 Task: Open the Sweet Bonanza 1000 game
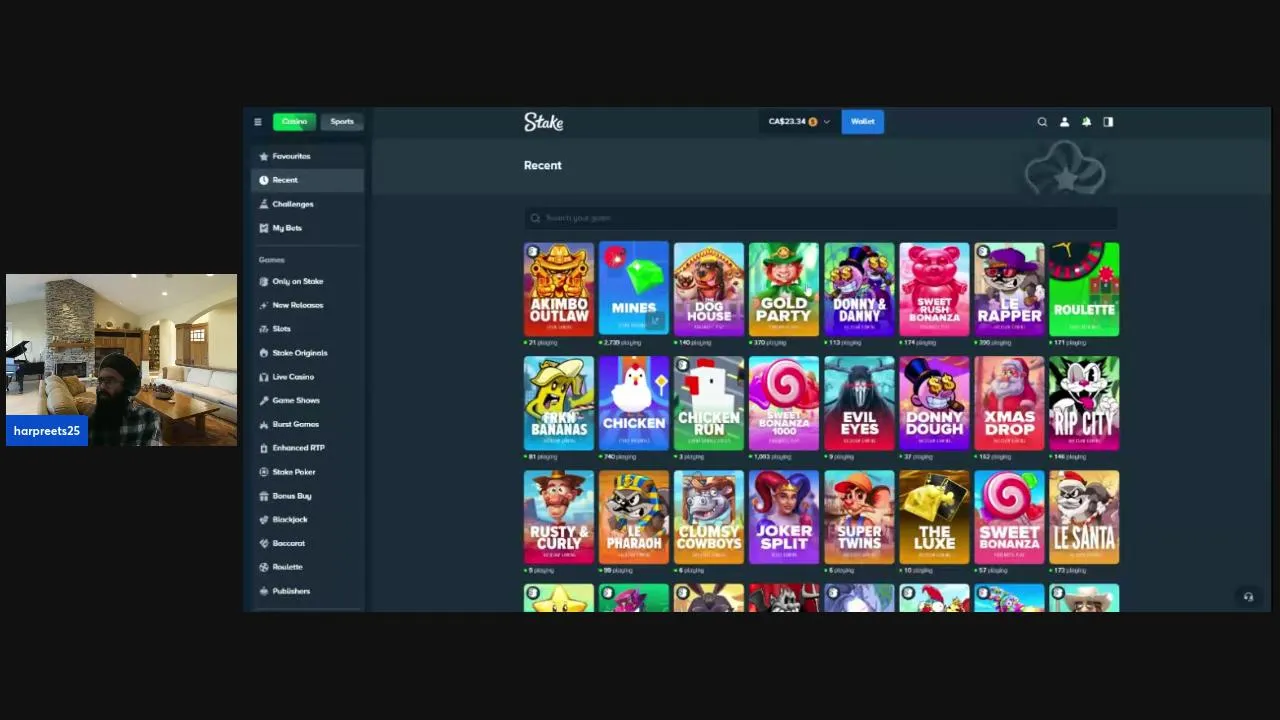(784, 403)
